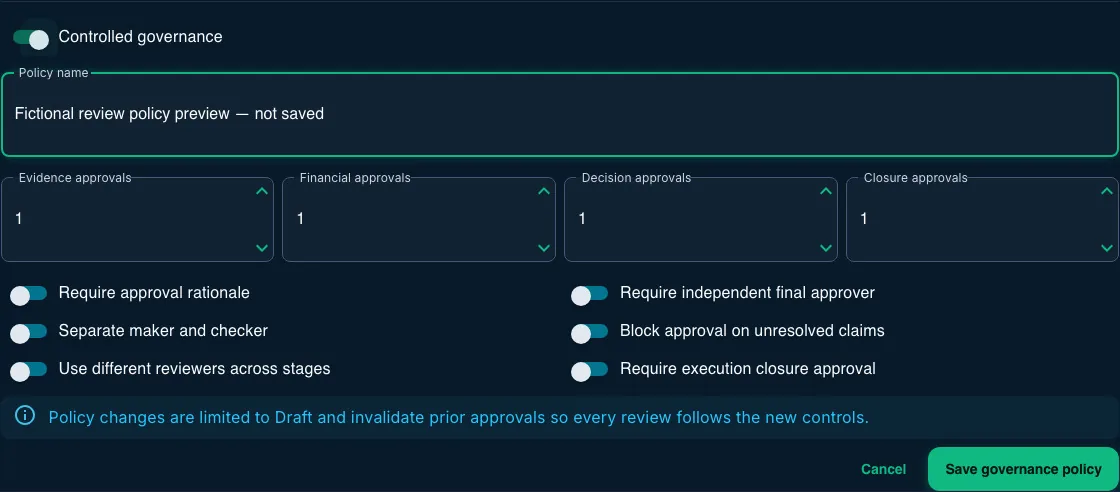Enable Require execution closure approval toggle

tap(589, 369)
